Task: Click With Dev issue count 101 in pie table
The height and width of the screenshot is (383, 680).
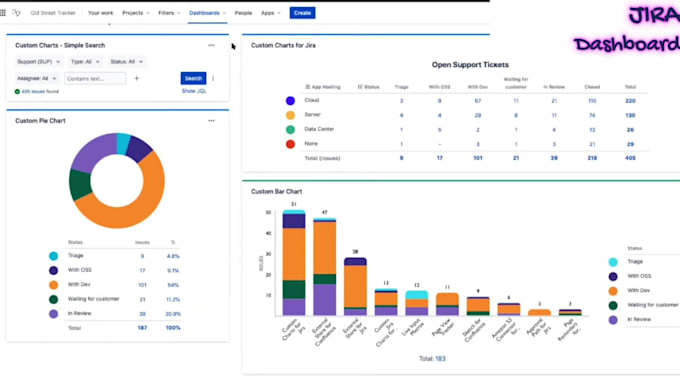Action: (x=142, y=285)
